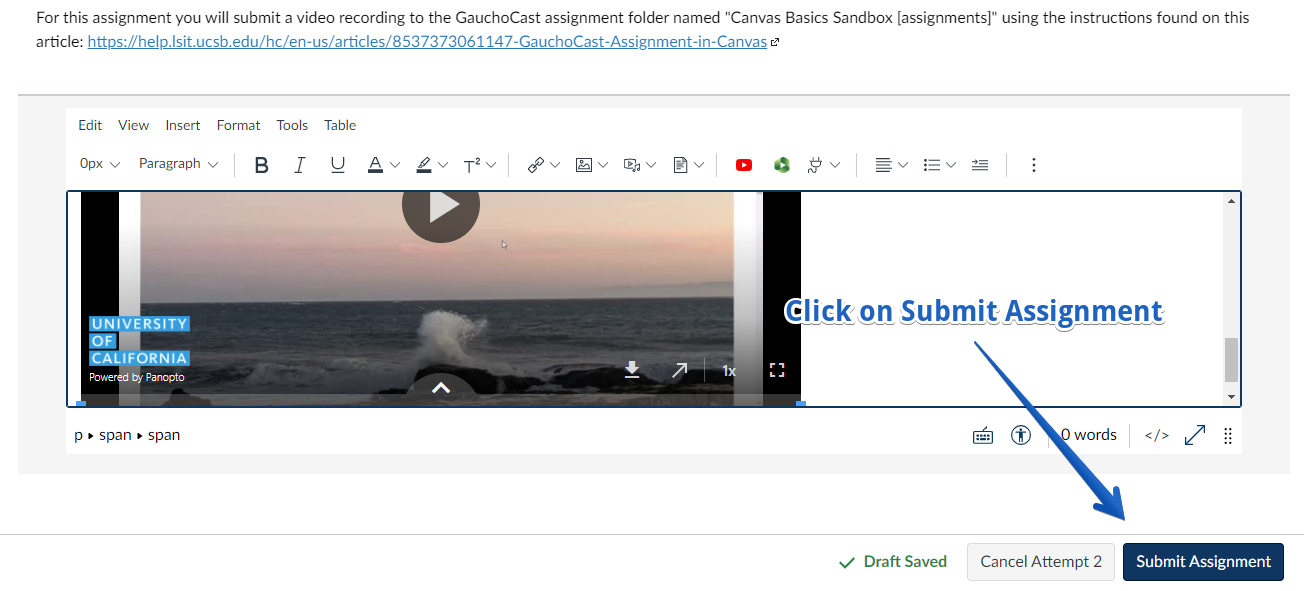Screen dimensions: 1311x591
Task: Toggle underline formatting
Action: [338, 165]
